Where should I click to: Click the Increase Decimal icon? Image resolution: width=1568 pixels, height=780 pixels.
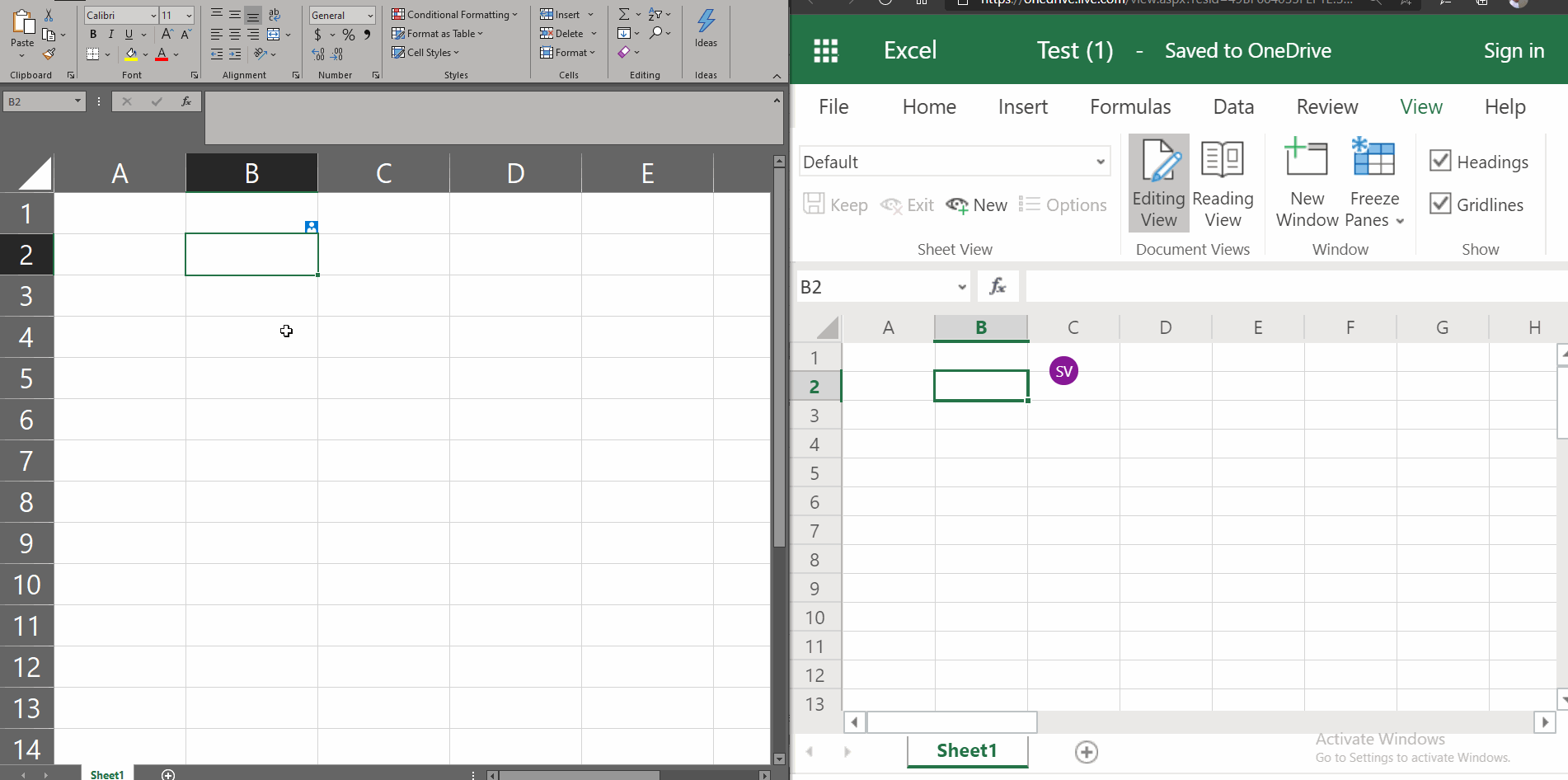[x=318, y=54]
